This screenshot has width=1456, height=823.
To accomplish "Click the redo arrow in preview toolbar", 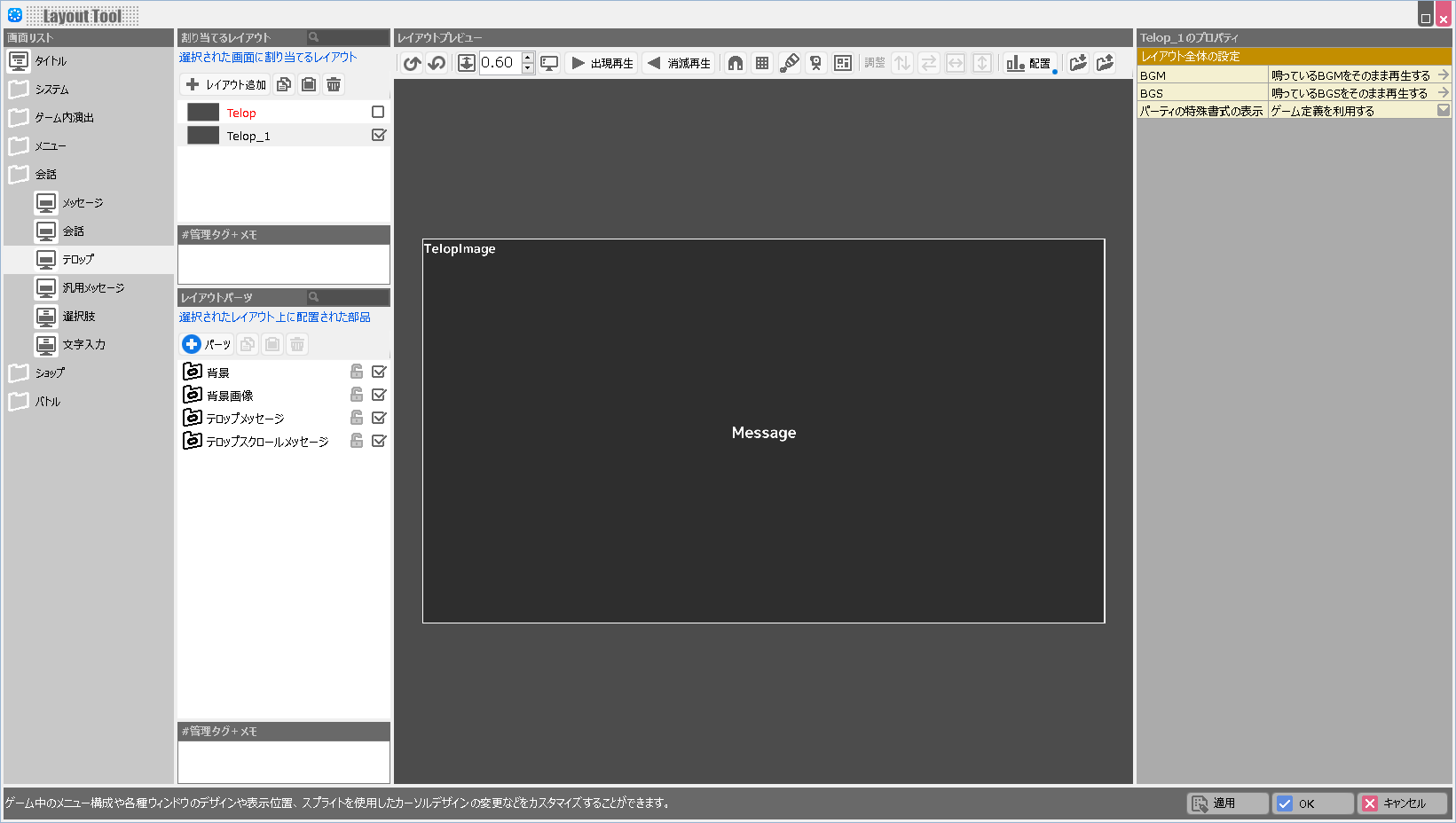I will [437, 63].
